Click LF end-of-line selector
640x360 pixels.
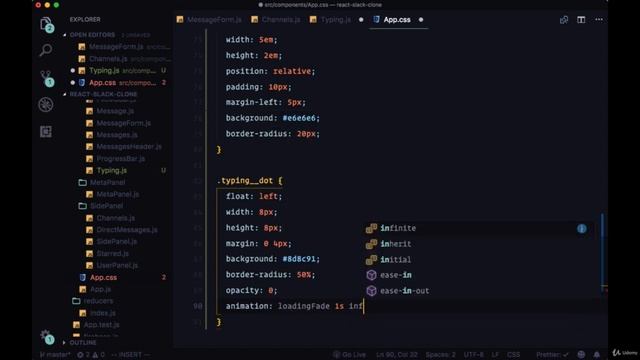click(495, 355)
